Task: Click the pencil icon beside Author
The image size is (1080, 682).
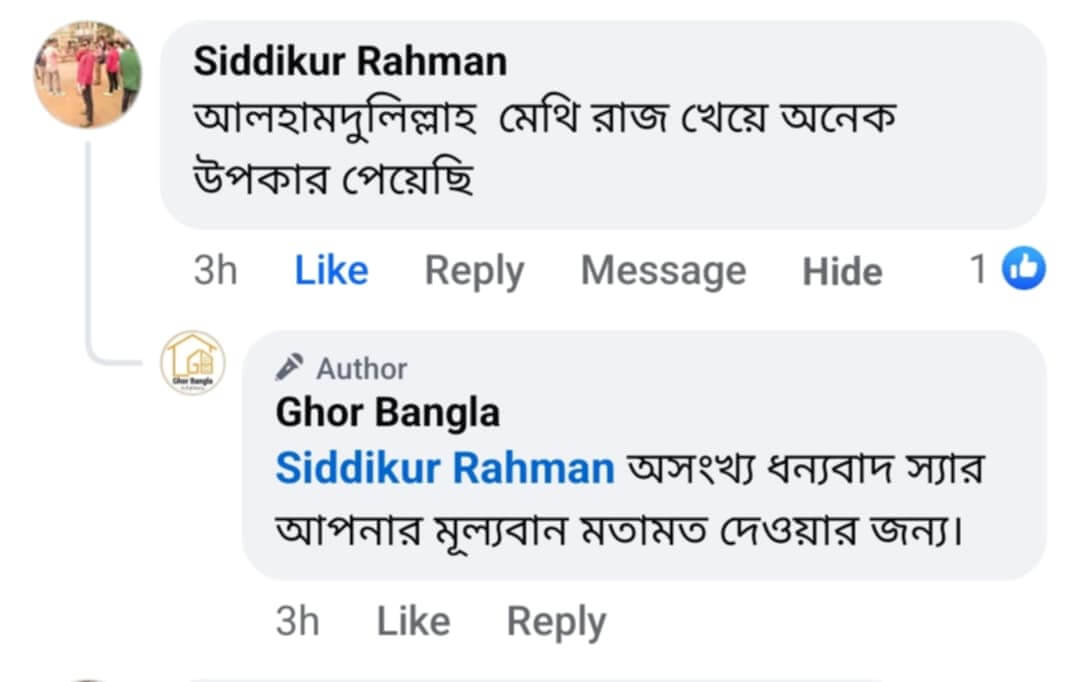Action: click(289, 369)
